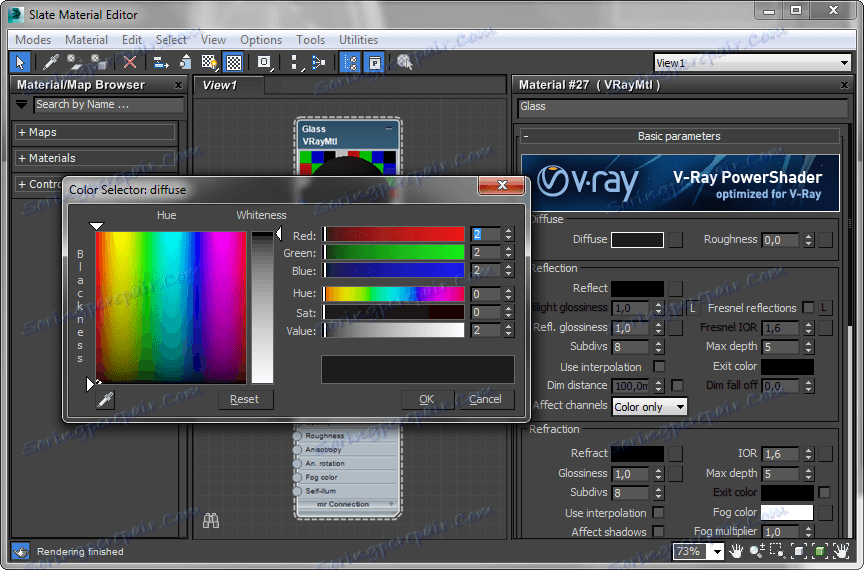Viewport: 864px width, 570px height.
Task: Close Material/Map Browser panel
Action: [178, 85]
